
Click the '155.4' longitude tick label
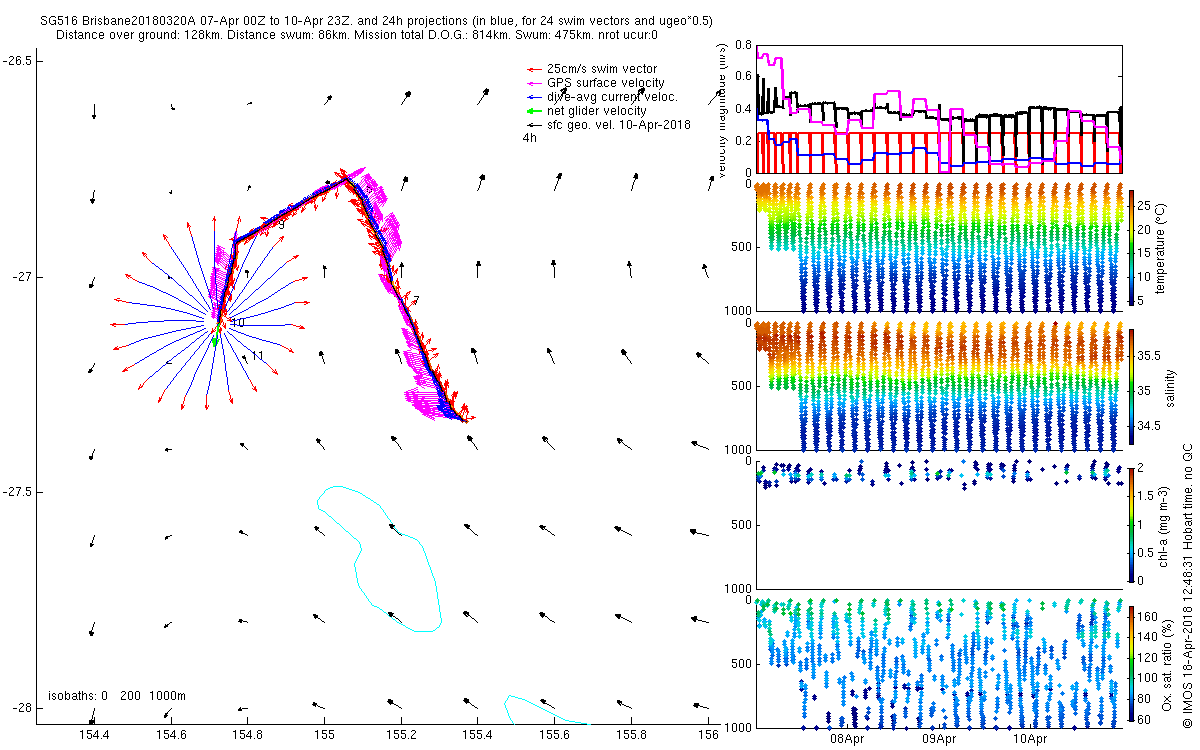click(x=478, y=734)
